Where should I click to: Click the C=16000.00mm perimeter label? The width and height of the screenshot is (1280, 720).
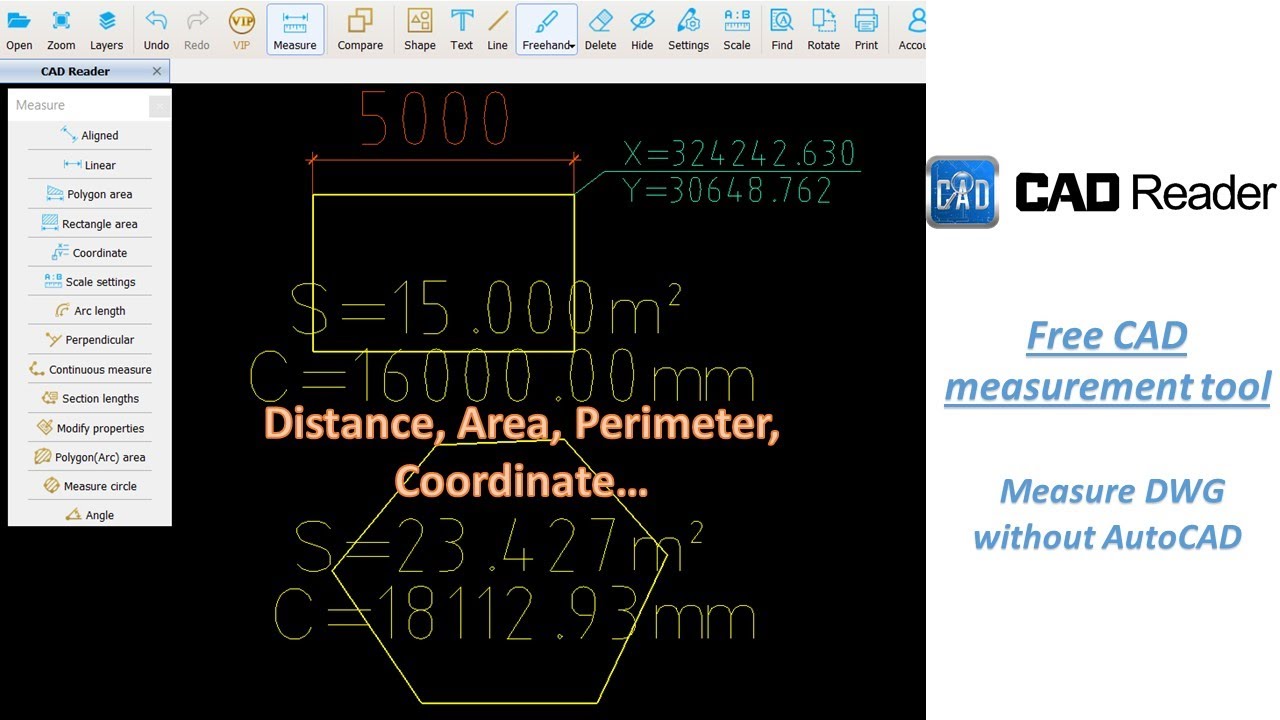point(501,378)
